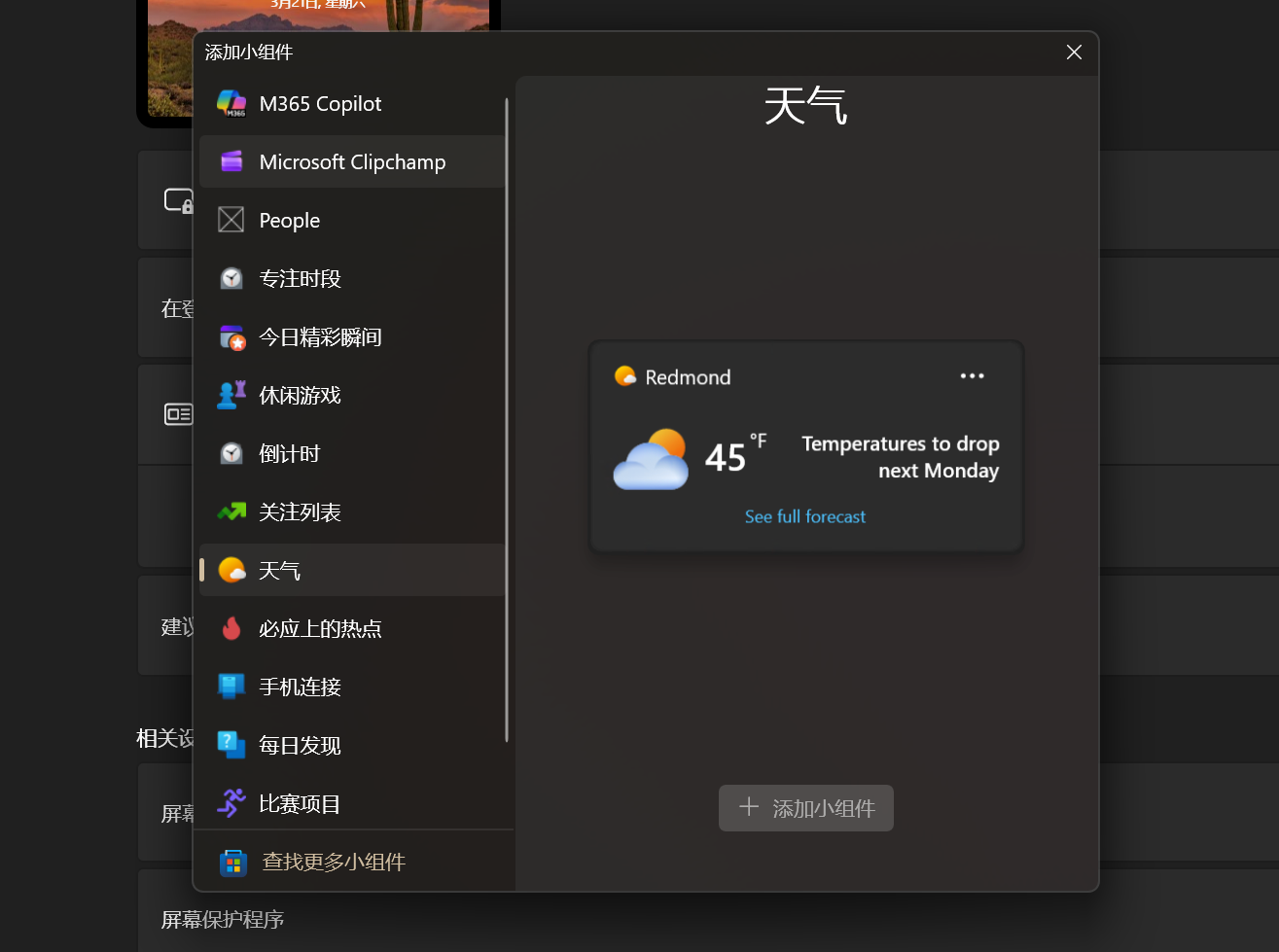This screenshot has width=1279, height=952.
Task: Click the 关注列表 green arrow icon
Action: 231,511
